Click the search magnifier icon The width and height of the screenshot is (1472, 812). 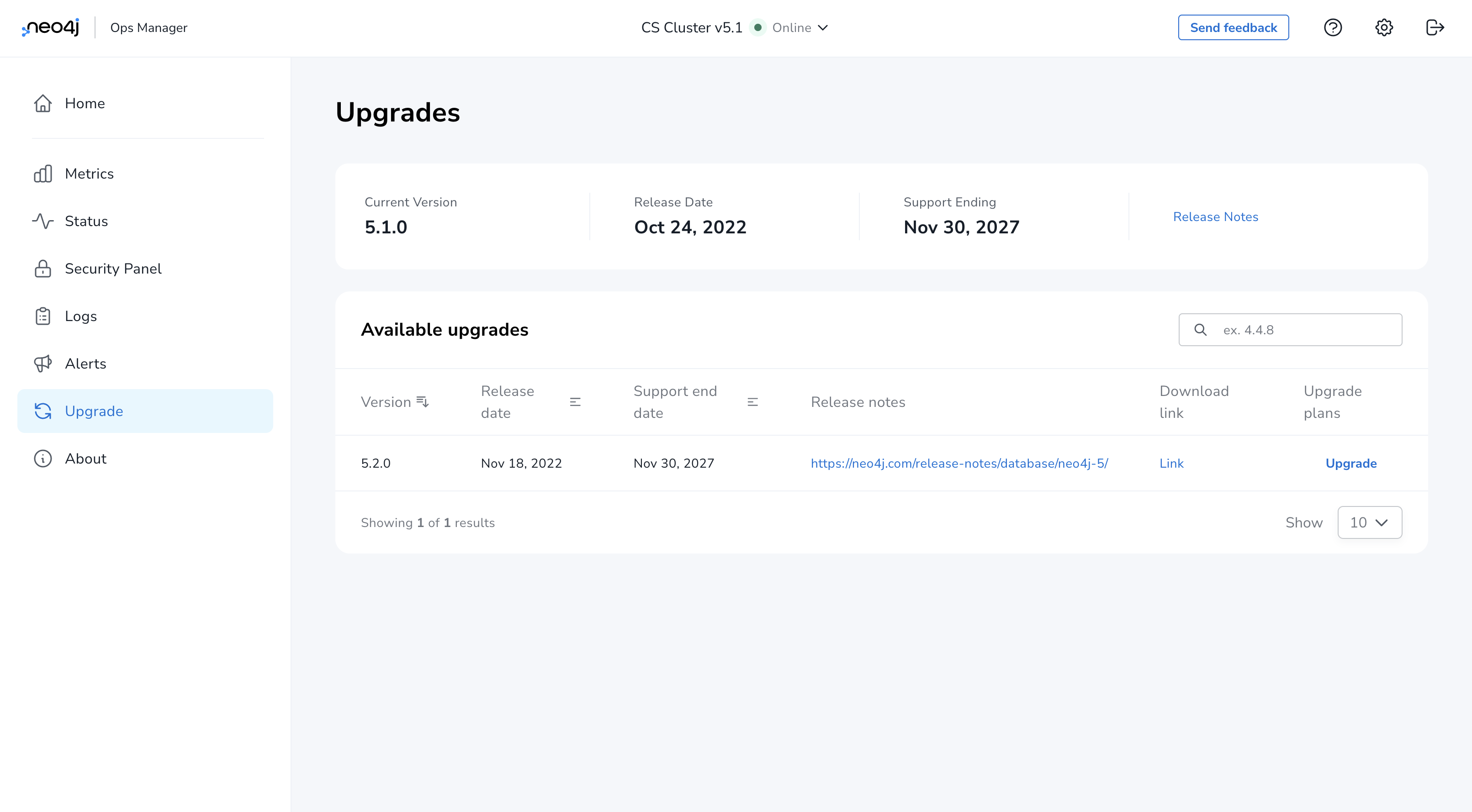[1200, 329]
